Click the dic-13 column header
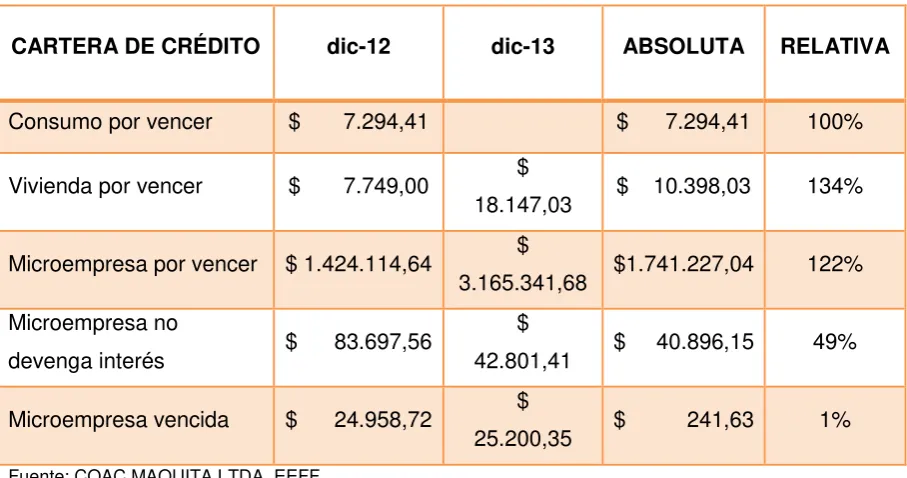The width and height of the screenshot is (907, 478). coord(523,46)
